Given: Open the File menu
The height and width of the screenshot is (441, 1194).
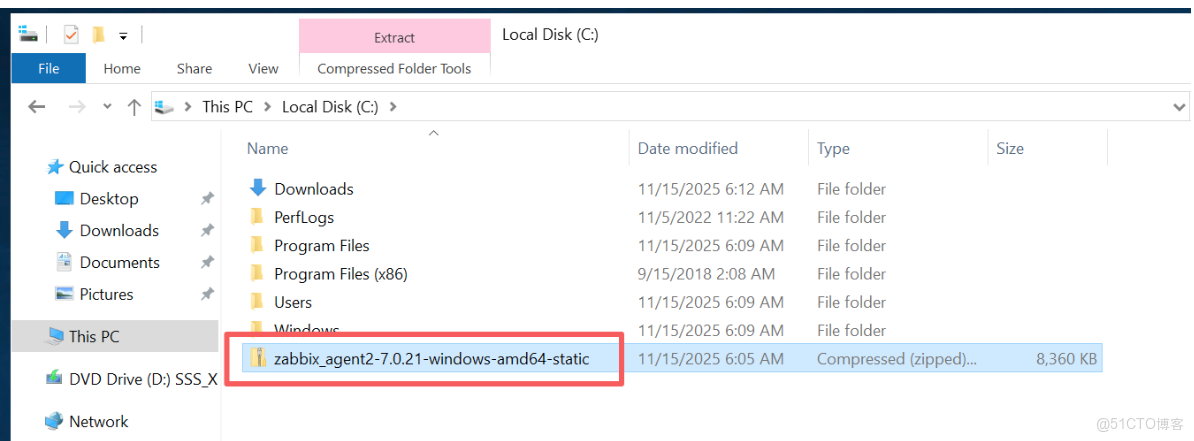Looking at the screenshot, I should point(48,68).
